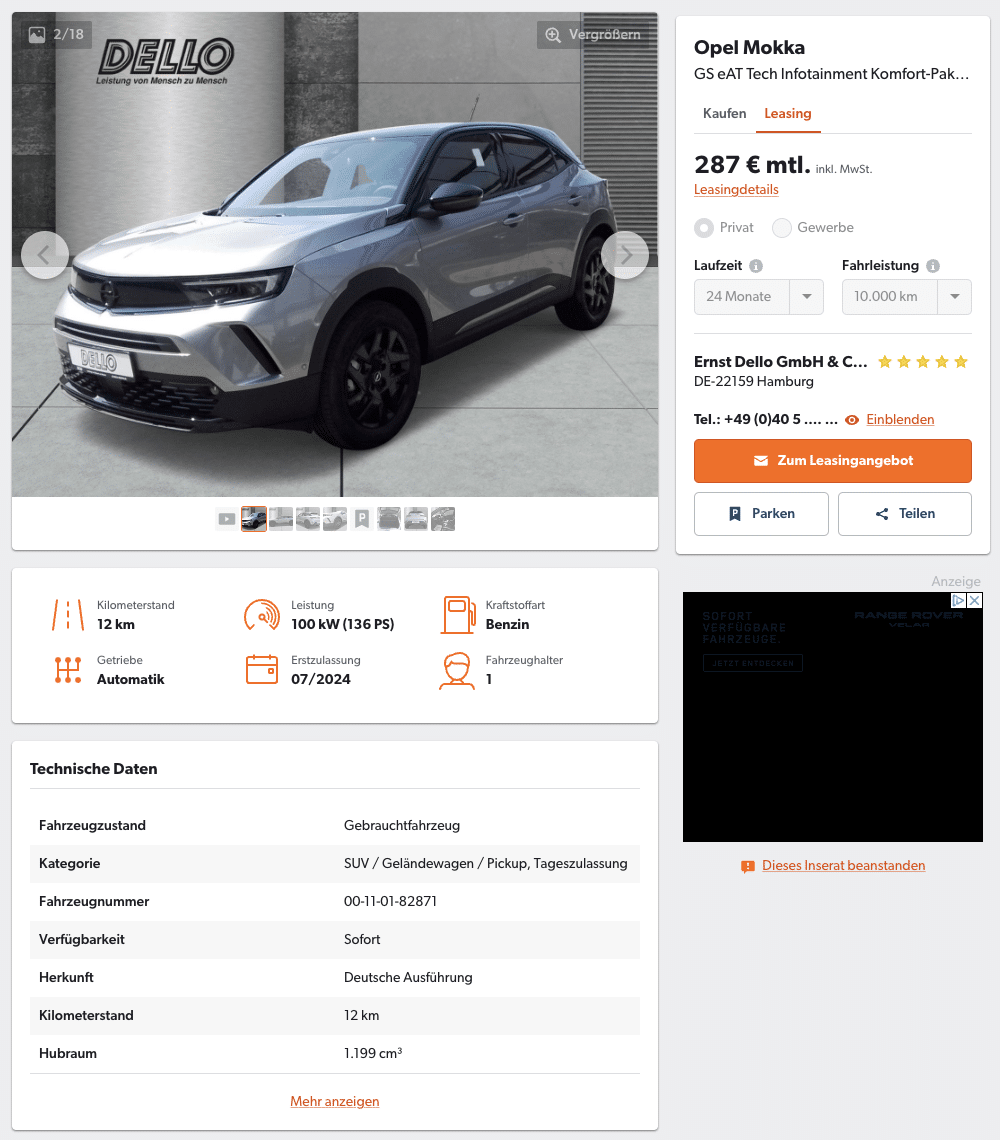Select the Gewerbe radio option
Screen dimensions: 1000x1140
pos(782,228)
